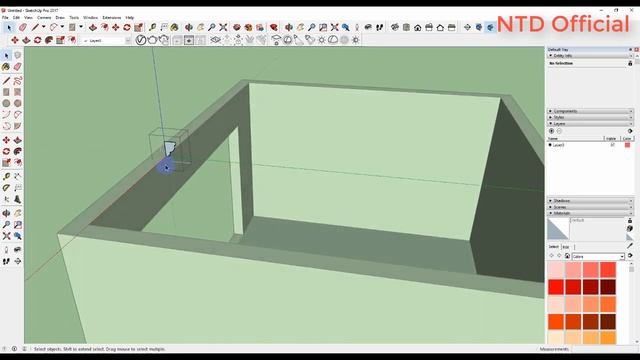The height and width of the screenshot is (360, 640).
Task: Pick the Sample Paint eyedropper in Materials
Action: (x=630, y=245)
